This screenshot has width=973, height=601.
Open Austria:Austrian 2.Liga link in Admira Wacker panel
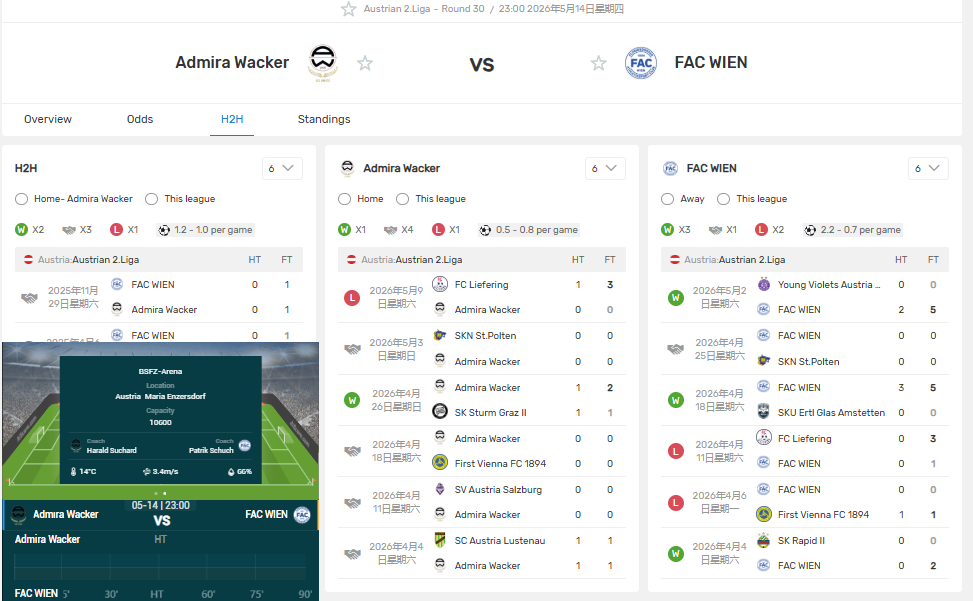point(411,260)
